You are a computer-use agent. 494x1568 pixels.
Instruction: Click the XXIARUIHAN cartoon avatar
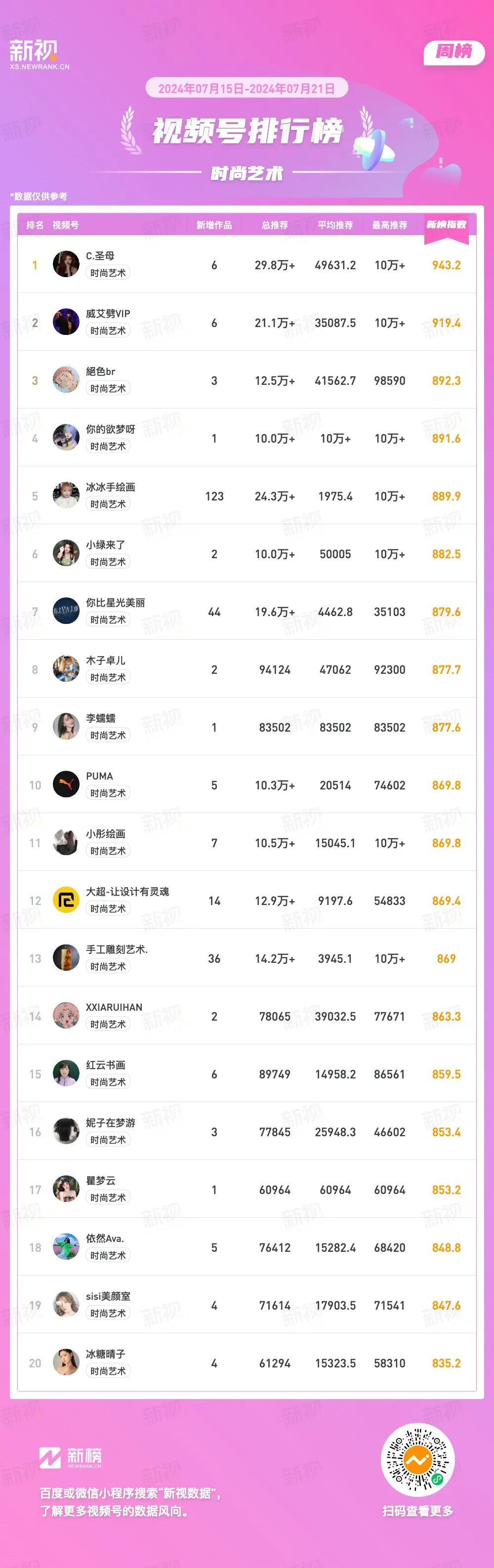66,1016
